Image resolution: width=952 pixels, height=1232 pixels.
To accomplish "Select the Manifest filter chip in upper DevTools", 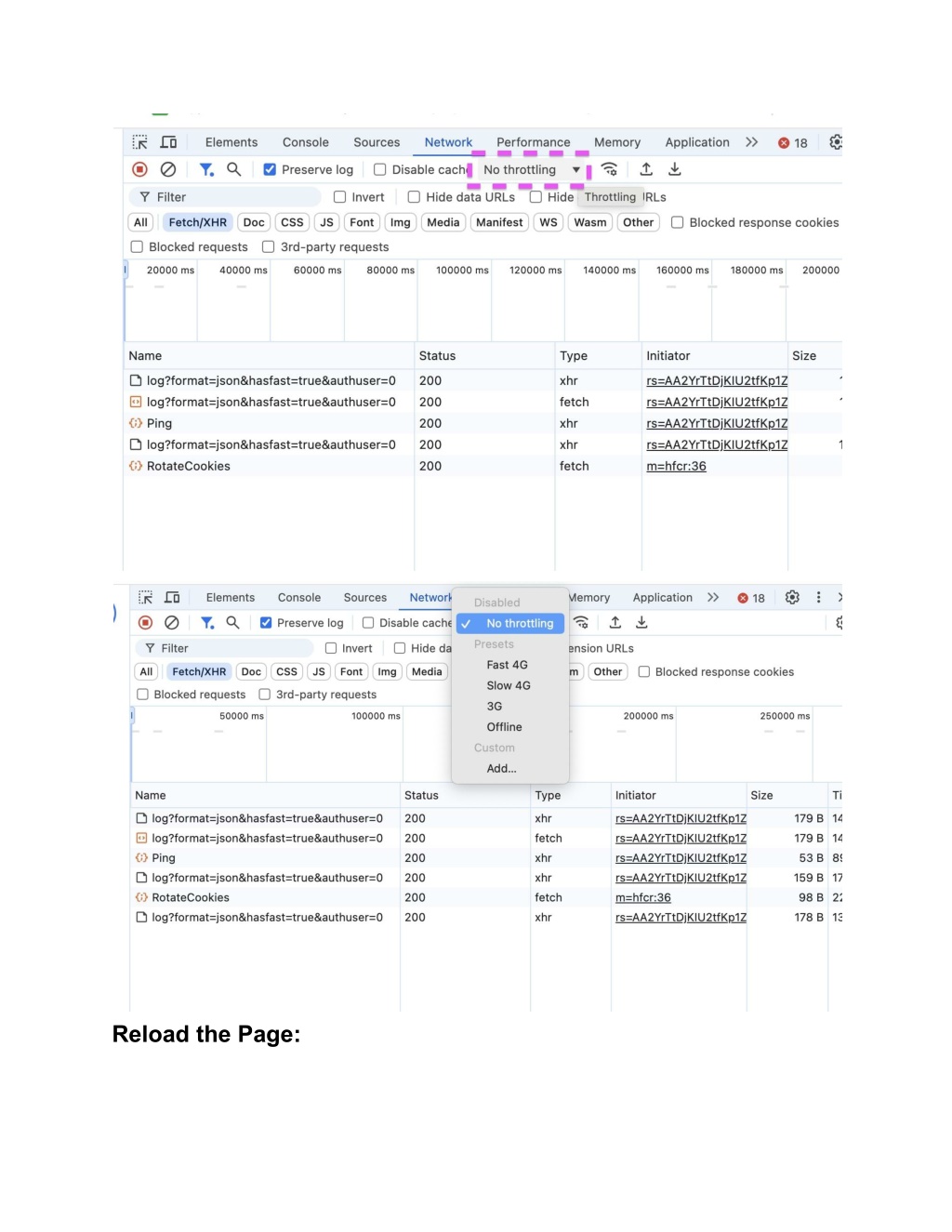I will 499,222.
